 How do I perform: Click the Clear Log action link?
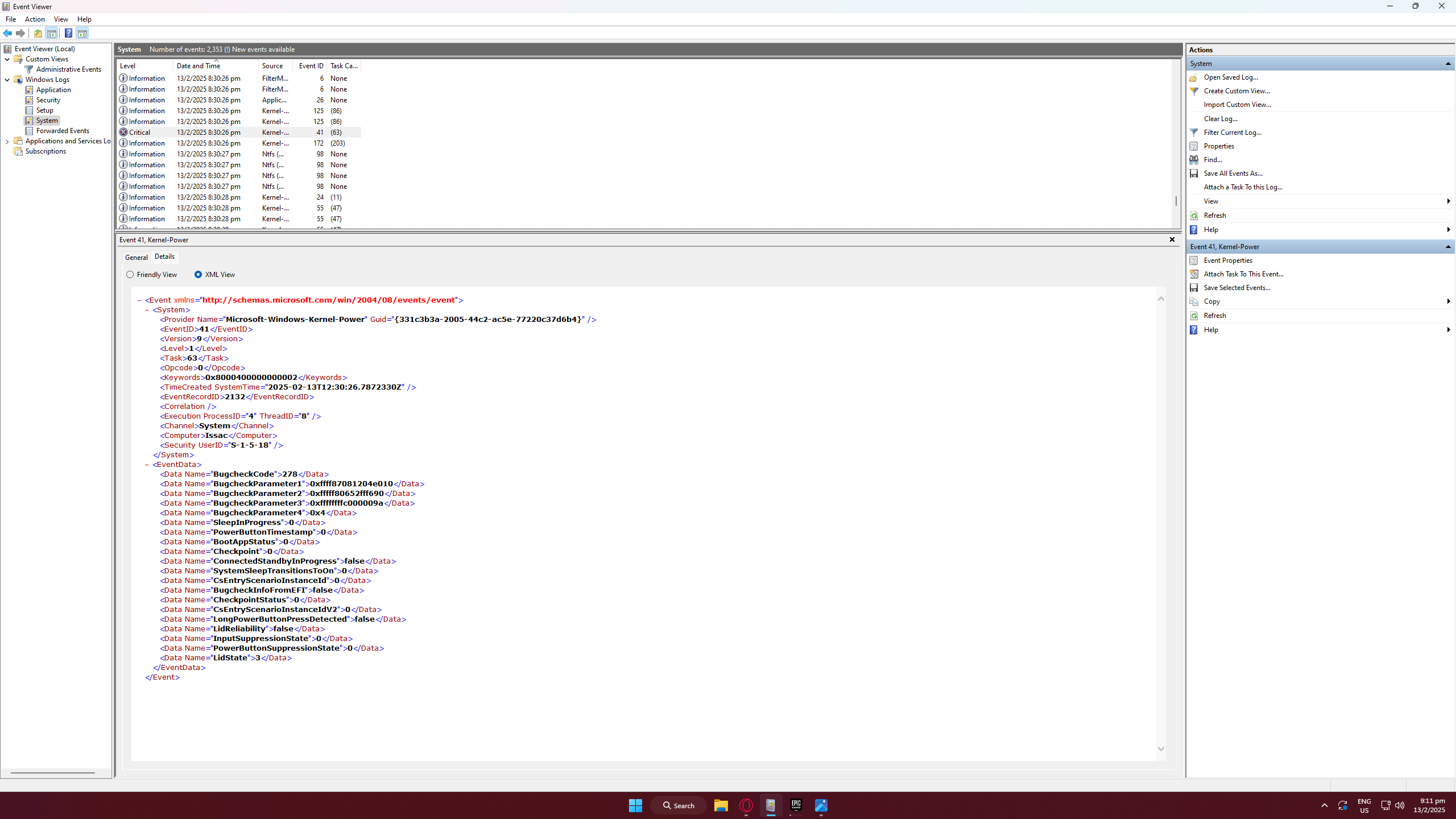tap(1220, 119)
